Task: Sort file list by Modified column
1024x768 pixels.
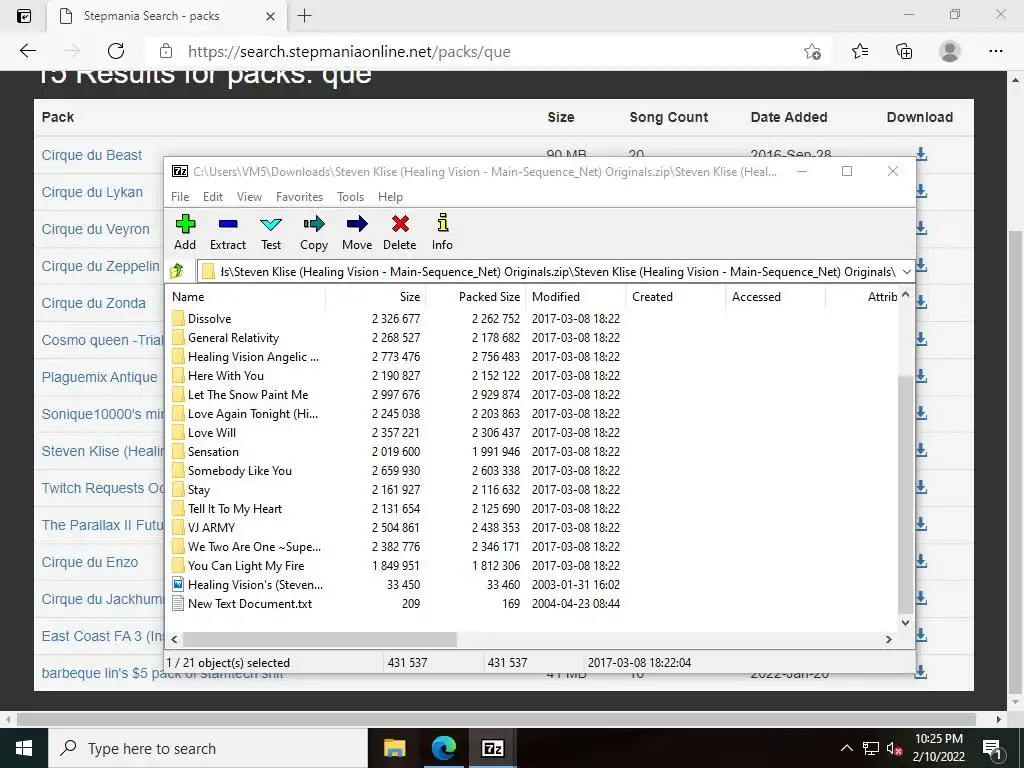Action: pos(575,296)
